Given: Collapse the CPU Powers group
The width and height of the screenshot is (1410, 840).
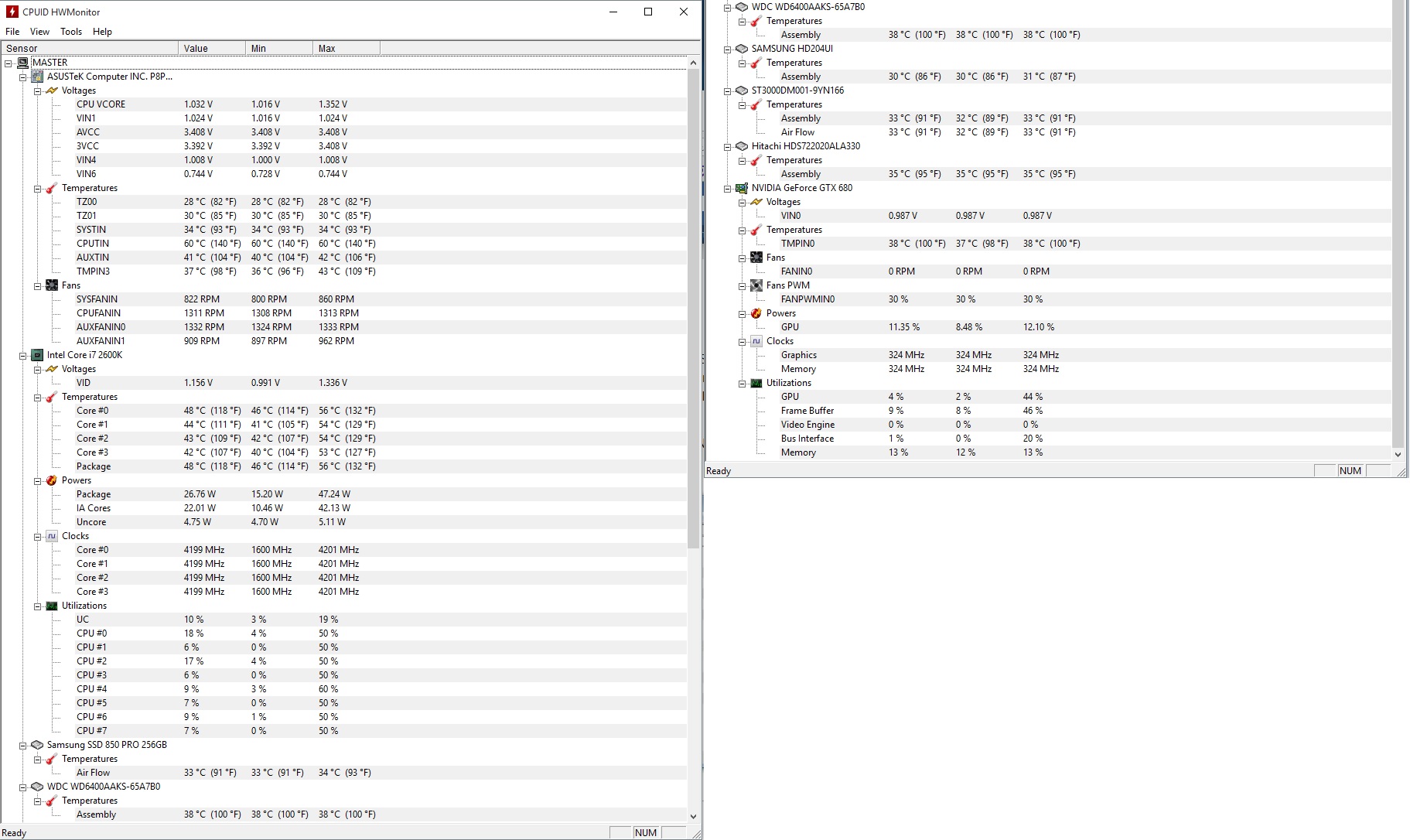Looking at the screenshot, I should (37, 480).
